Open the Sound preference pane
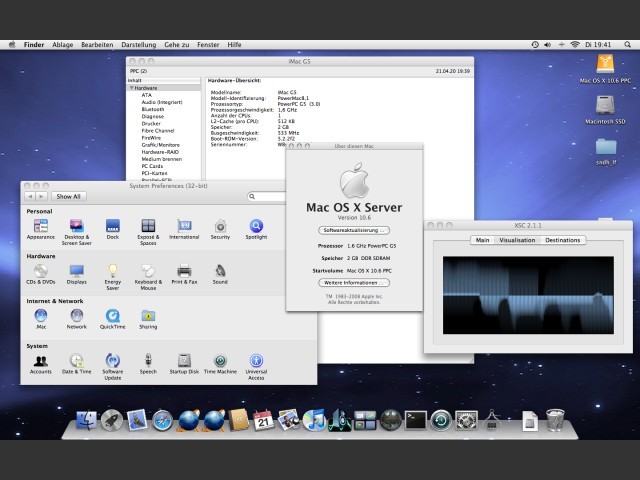This screenshot has height=480, width=640. pyautogui.click(x=220, y=274)
